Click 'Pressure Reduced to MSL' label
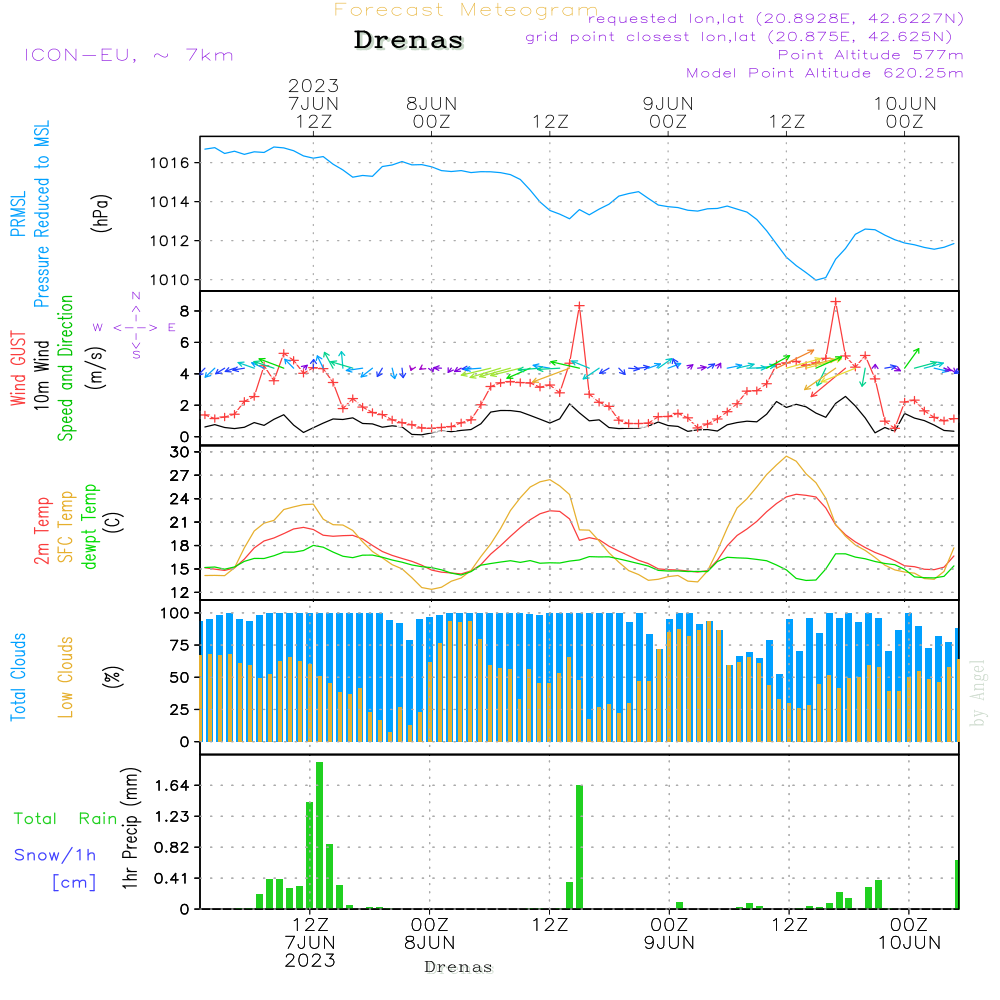This screenshot has height=1000, width=1000. click(41, 214)
